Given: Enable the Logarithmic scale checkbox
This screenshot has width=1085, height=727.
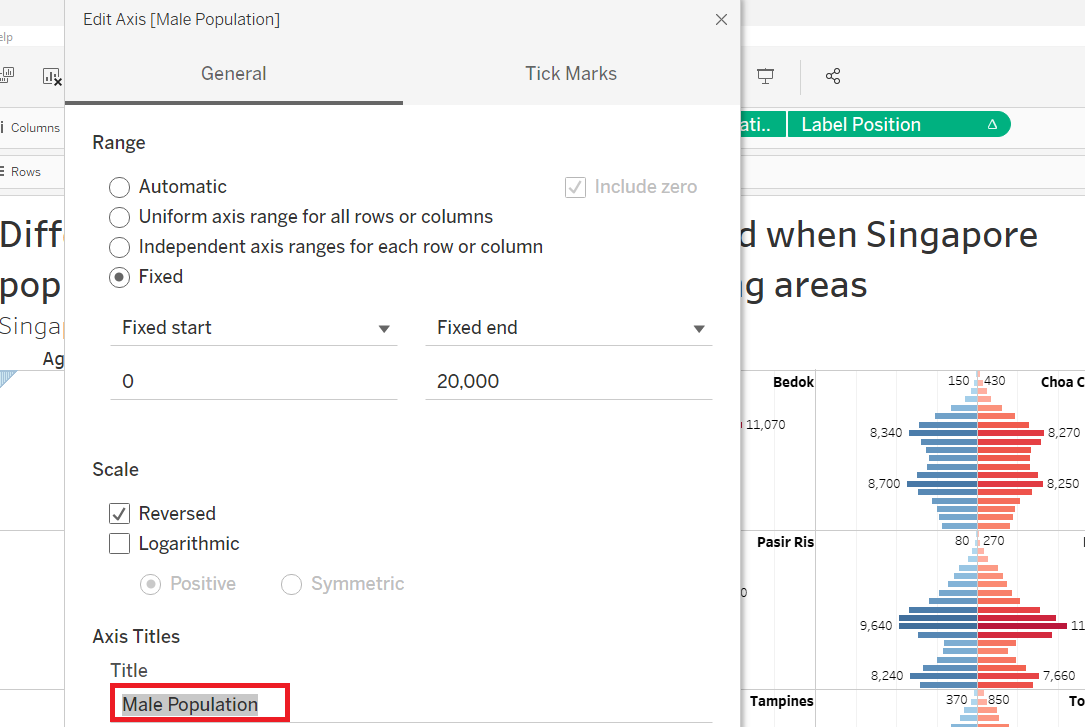Looking at the screenshot, I should tap(120, 544).
